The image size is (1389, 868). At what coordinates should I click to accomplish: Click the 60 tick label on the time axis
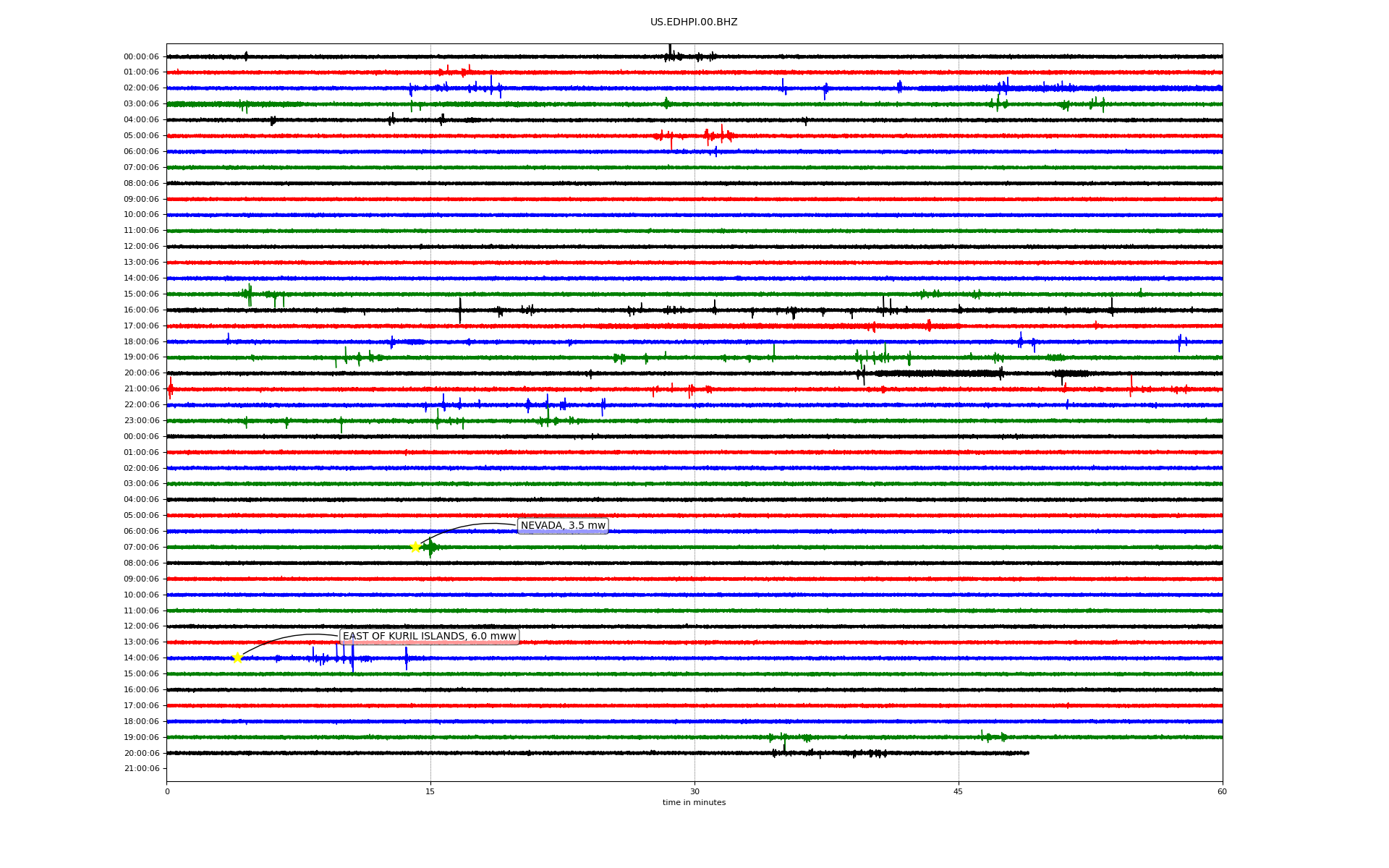1222,791
